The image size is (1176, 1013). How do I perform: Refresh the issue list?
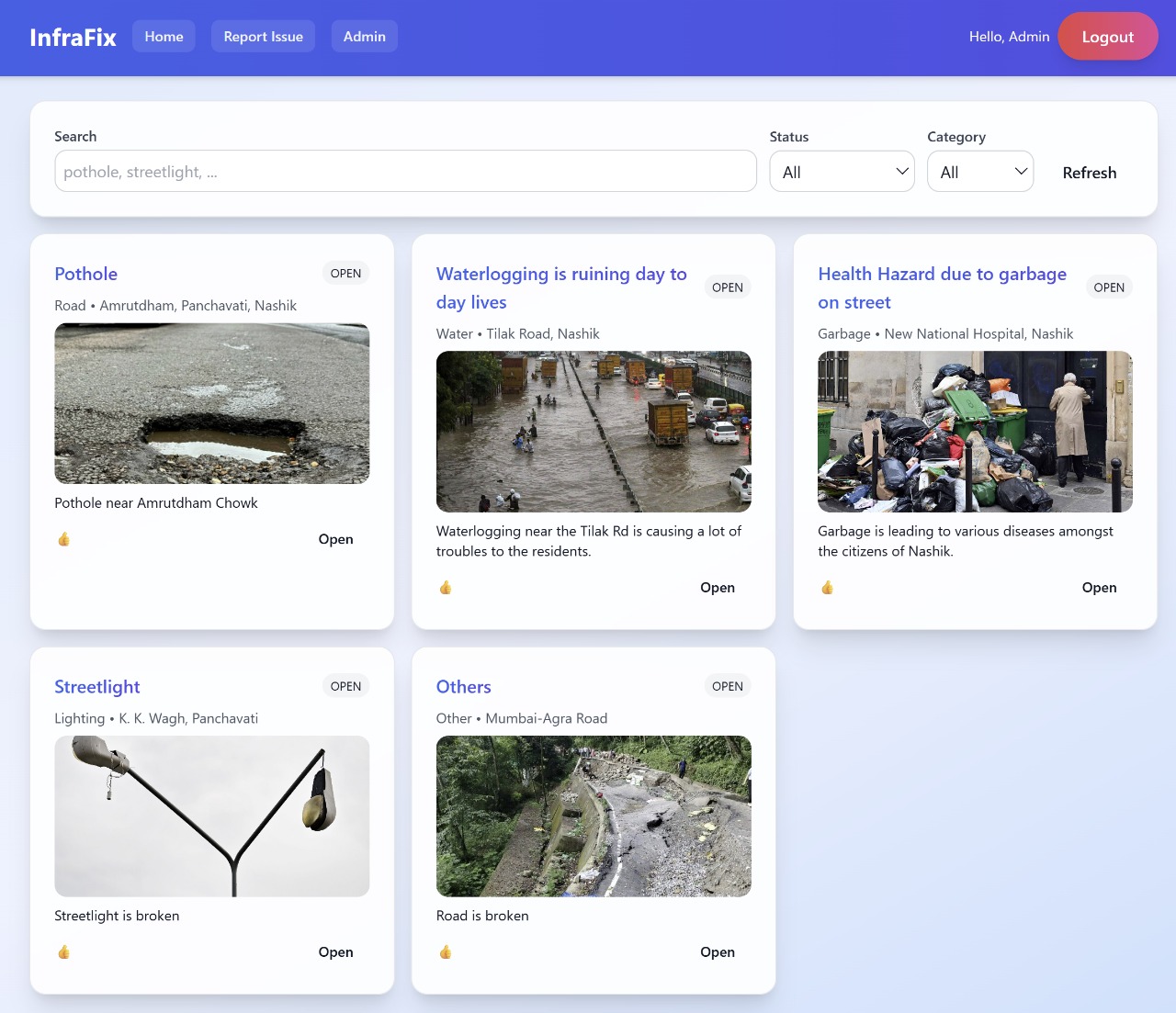[1089, 173]
